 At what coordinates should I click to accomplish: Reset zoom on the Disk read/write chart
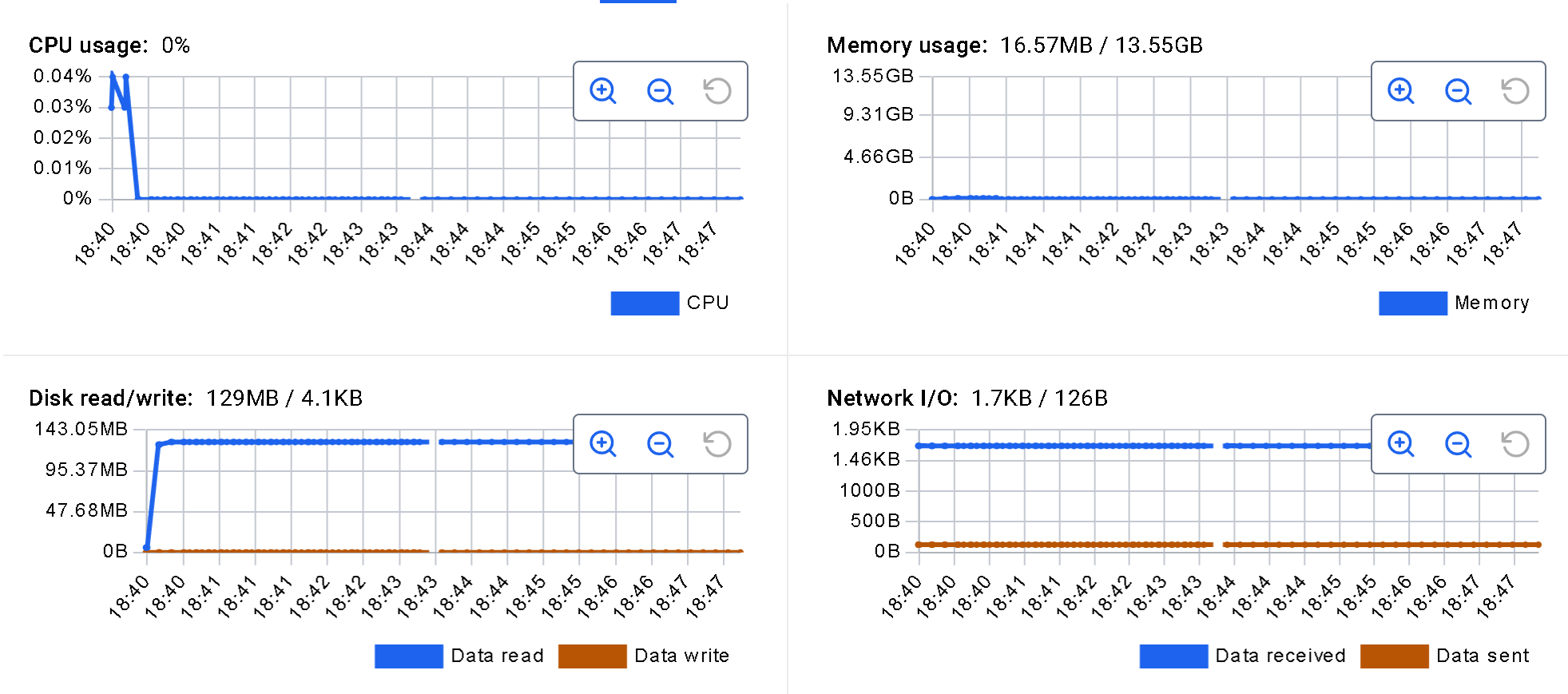coord(717,444)
